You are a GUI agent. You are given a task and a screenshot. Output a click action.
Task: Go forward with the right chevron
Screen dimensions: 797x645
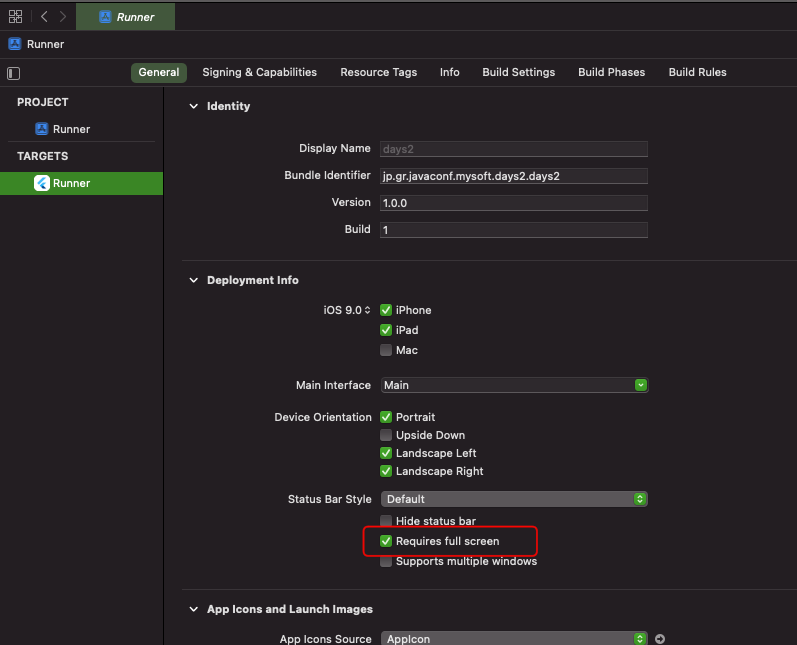pos(63,16)
